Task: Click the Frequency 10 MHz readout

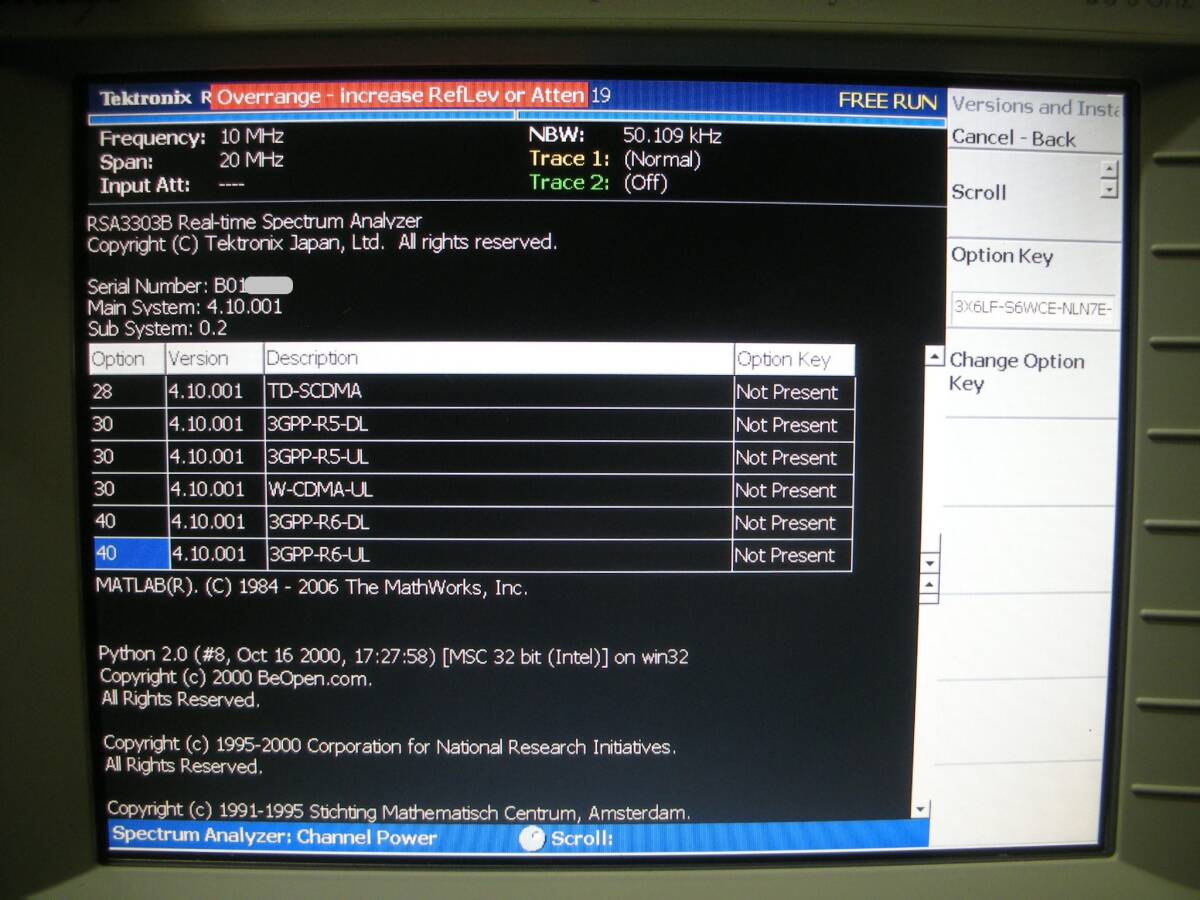Action: click(192, 138)
